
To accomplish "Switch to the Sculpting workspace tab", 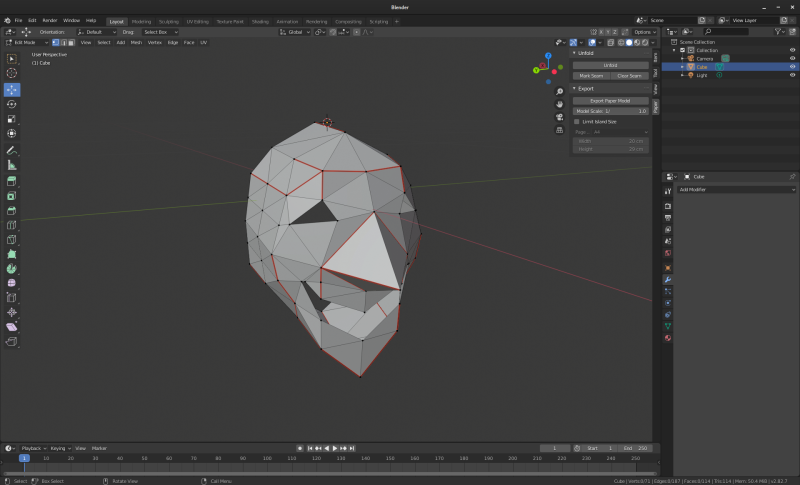I will [169, 20].
